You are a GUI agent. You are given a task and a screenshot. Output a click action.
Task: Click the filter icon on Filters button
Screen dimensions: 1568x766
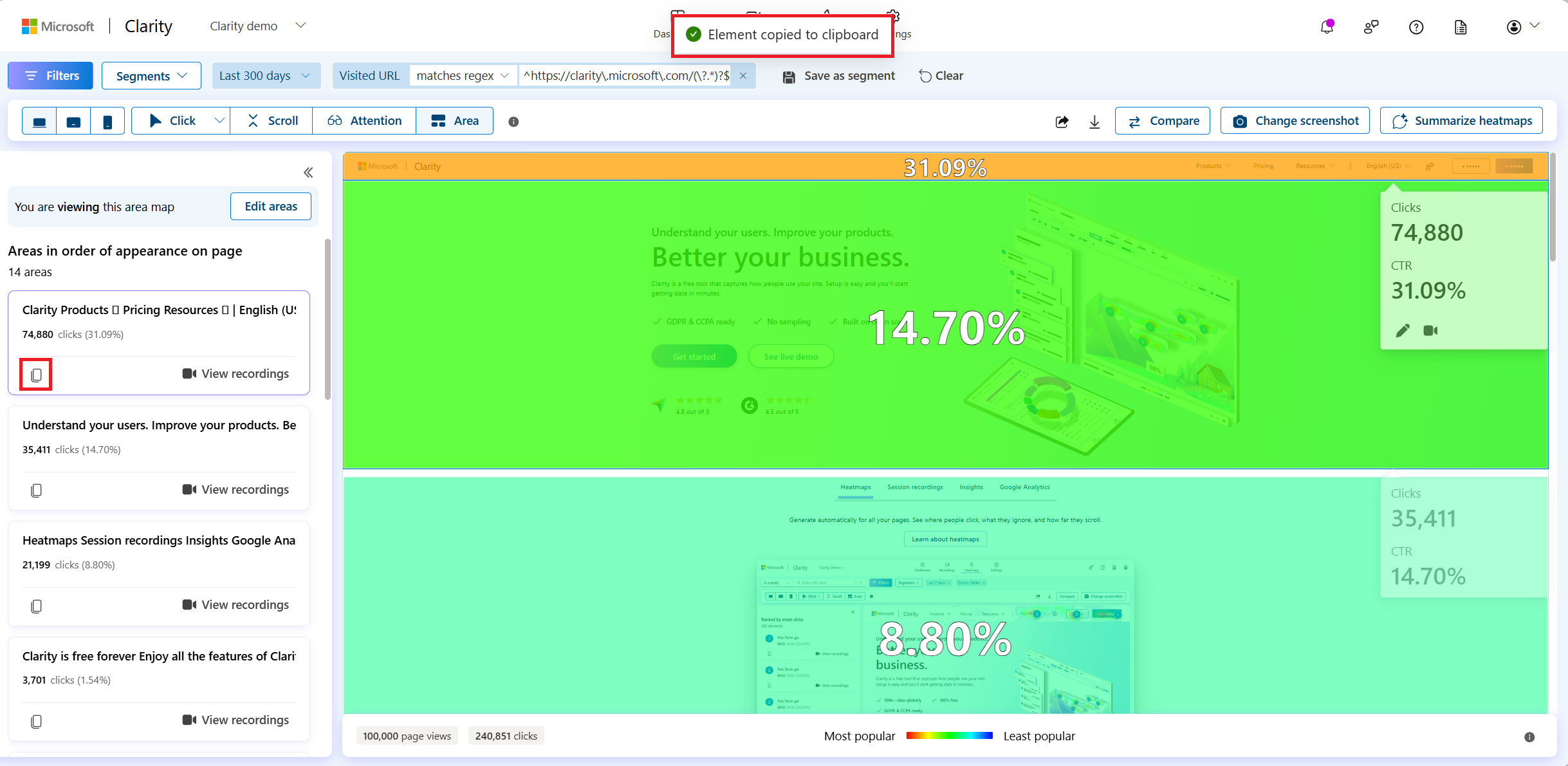[31, 76]
